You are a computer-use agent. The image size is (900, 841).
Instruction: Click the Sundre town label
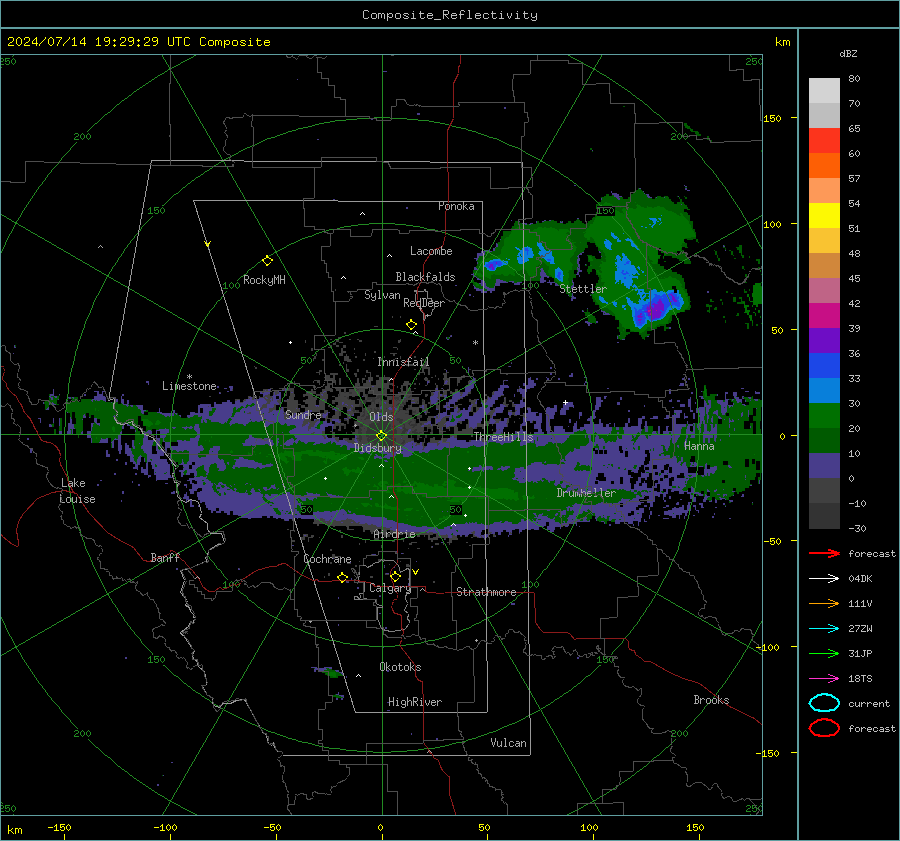[303, 414]
